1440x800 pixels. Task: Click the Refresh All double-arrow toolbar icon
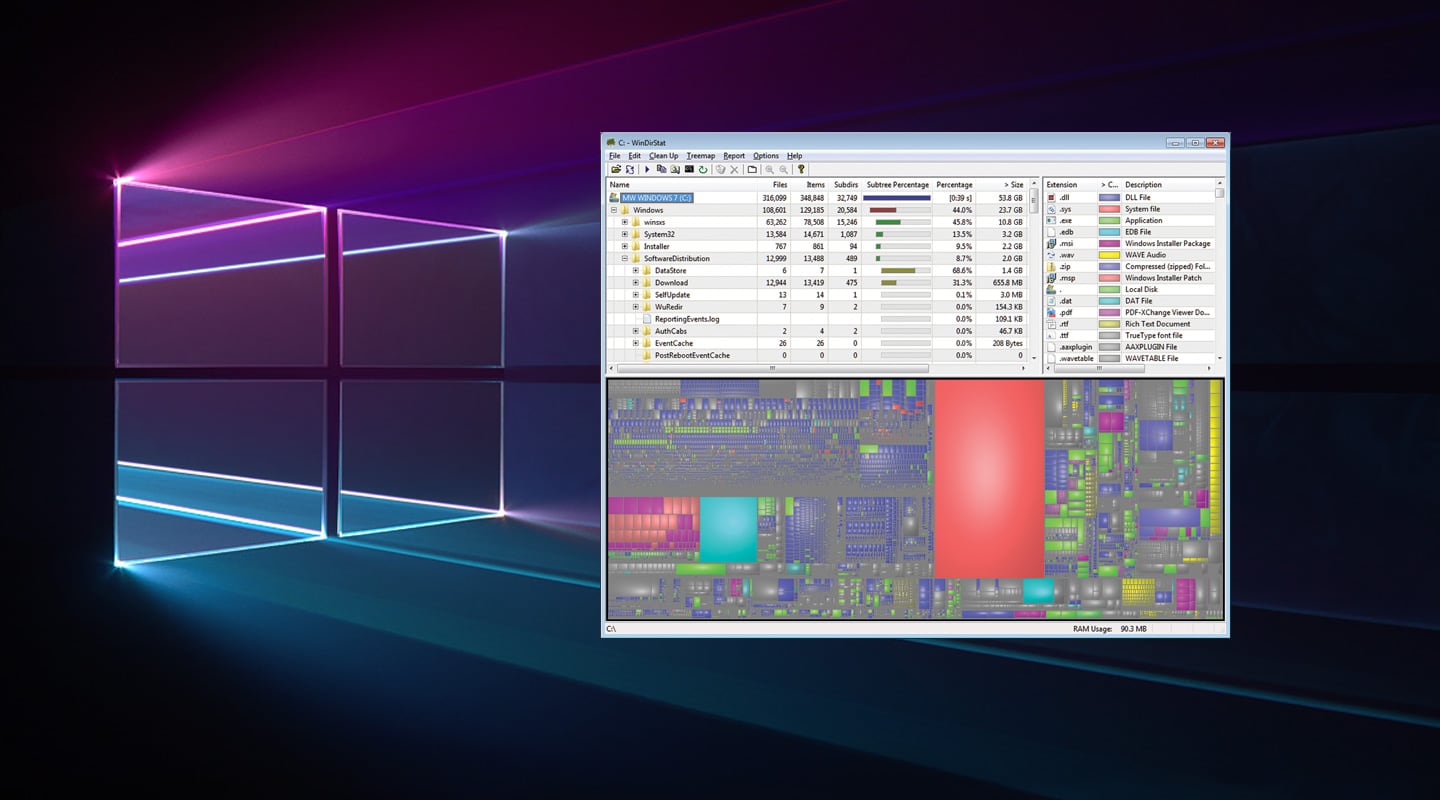(630, 169)
